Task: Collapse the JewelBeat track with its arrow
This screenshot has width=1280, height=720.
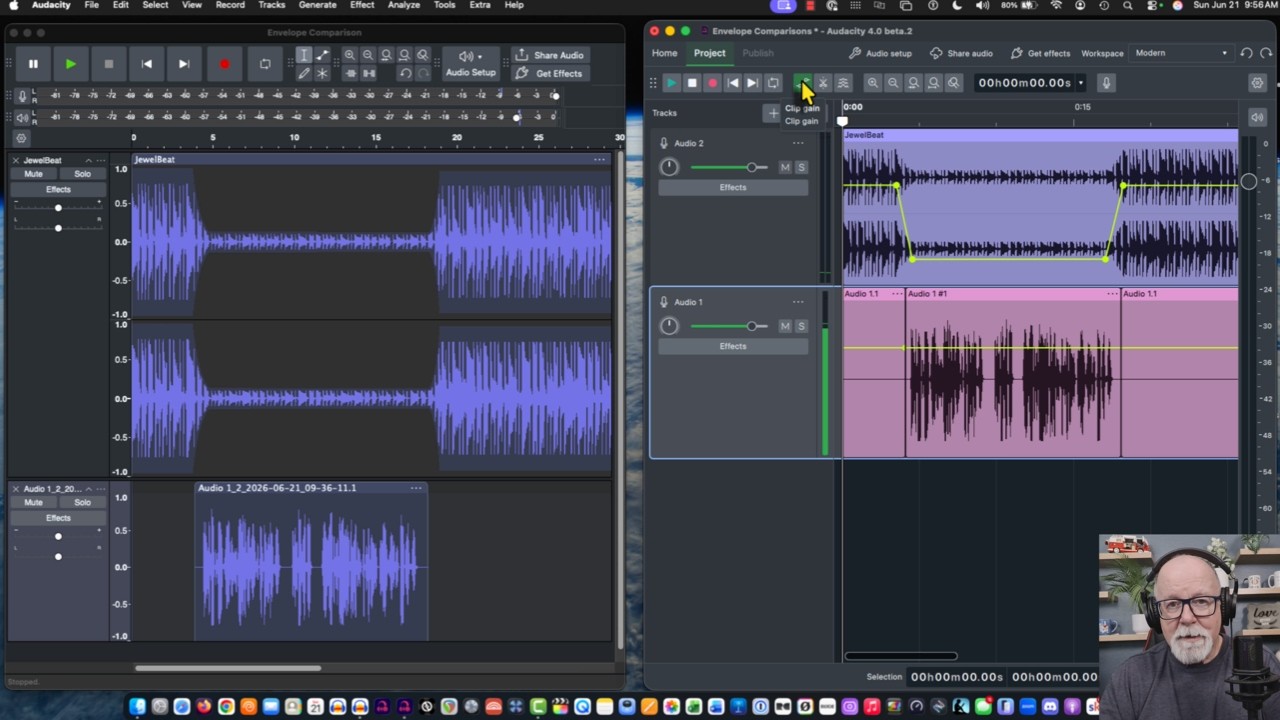Action: click(88, 160)
